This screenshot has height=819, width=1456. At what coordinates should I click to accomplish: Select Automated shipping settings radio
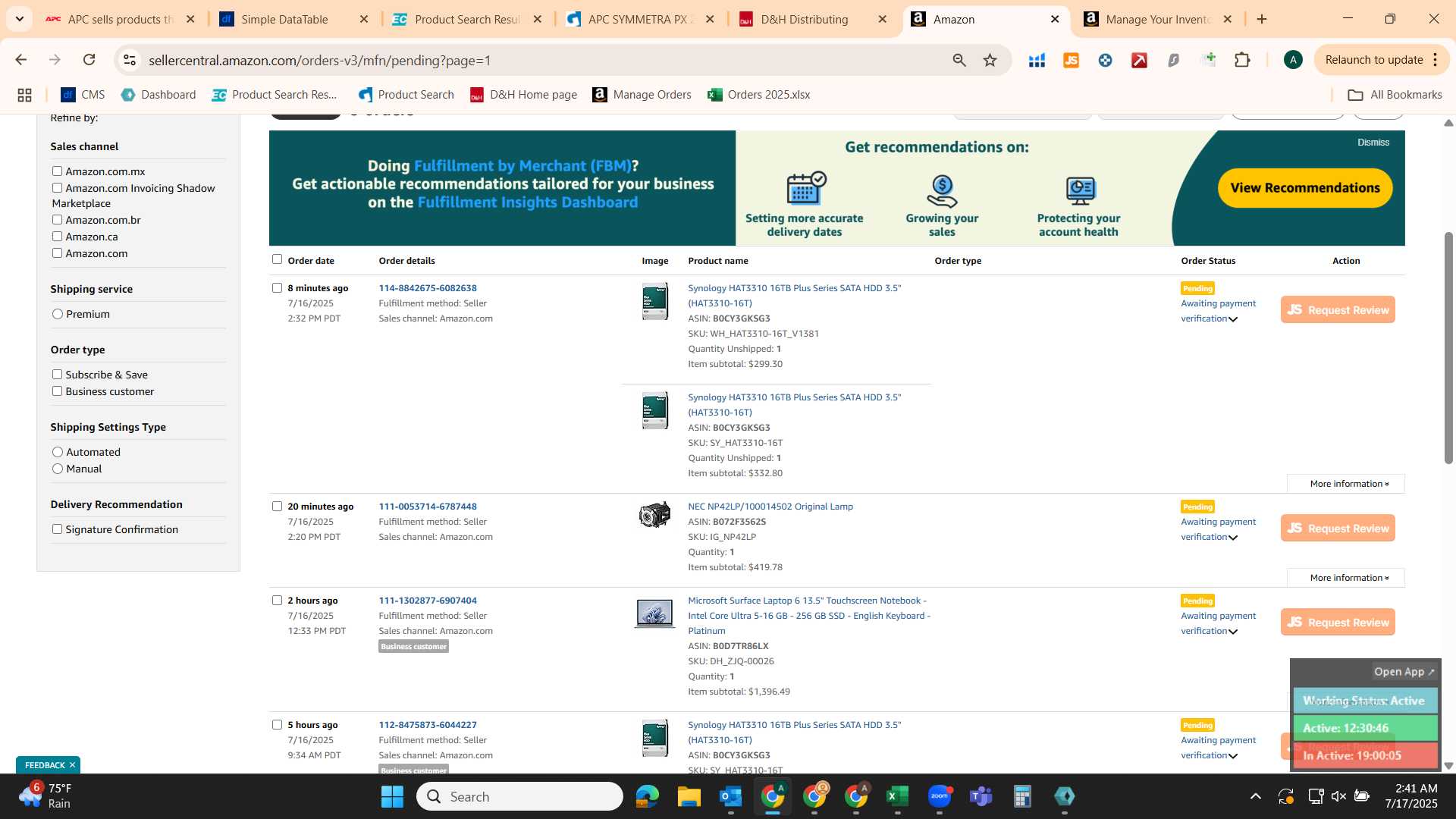58,452
